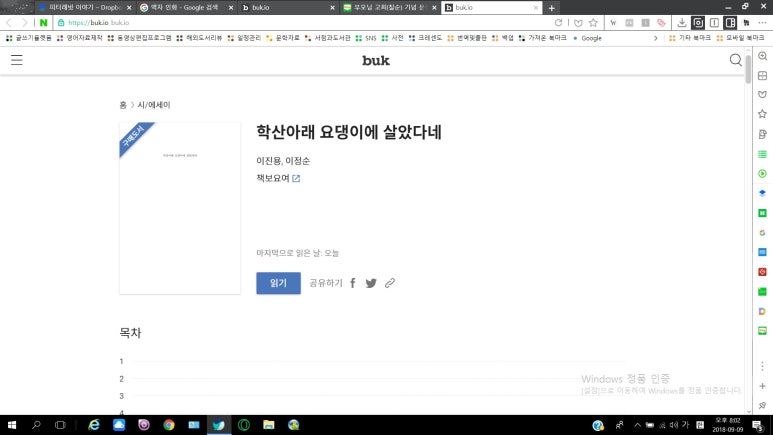Copy the book link via chain icon
Viewport: 773px width, 435px height.
(x=390, y=283)
